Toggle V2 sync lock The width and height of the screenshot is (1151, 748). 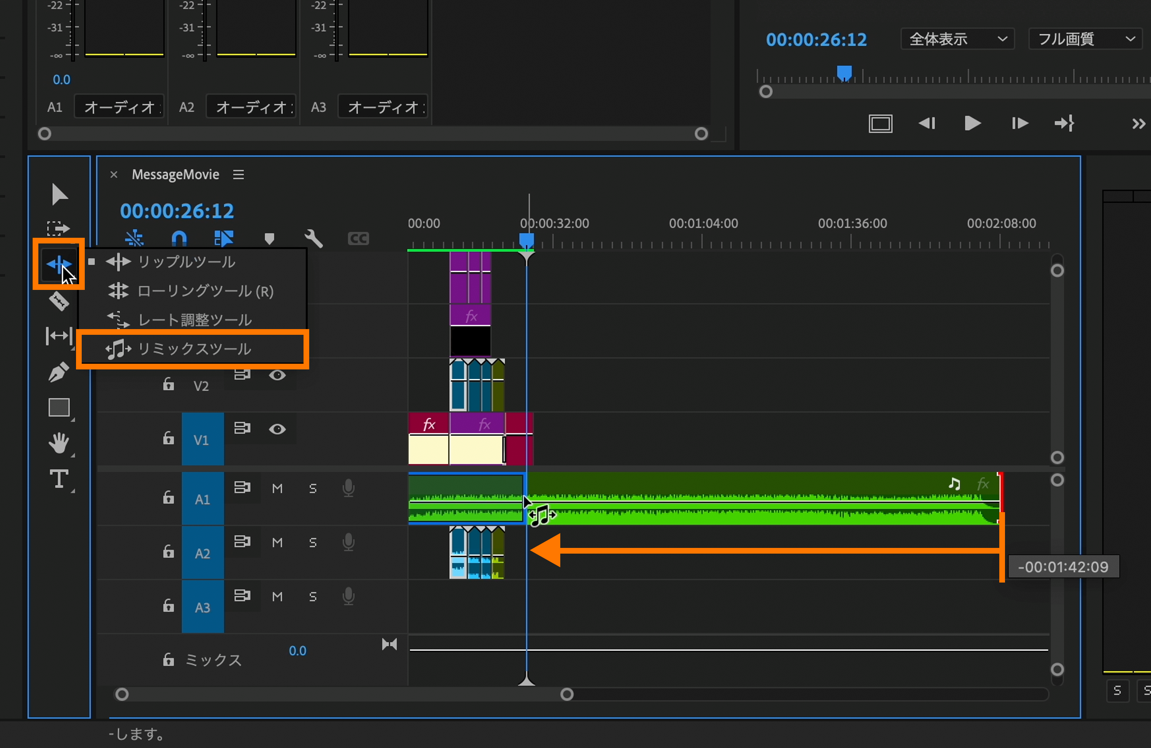[242, 375]
